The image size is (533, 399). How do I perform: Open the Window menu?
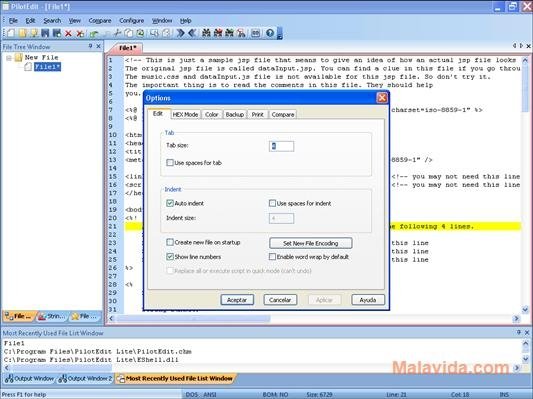tap(162, 21)
